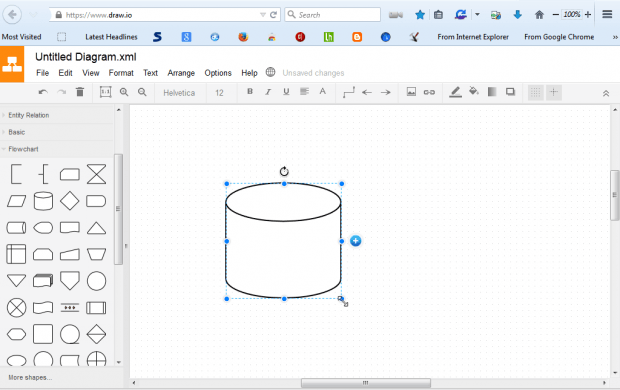The image size is (620, 390).
Task: Open font size 12 dropdown
Action: click(219, 93)
